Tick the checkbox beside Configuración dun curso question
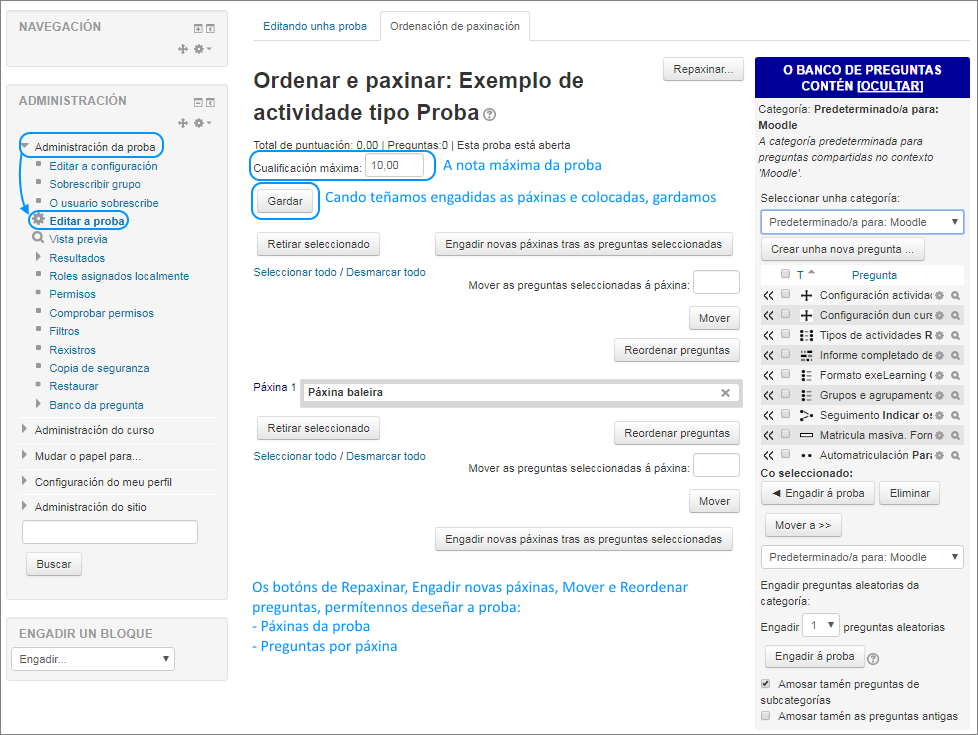Screen dimensions: 978x735 click(784, 315)
